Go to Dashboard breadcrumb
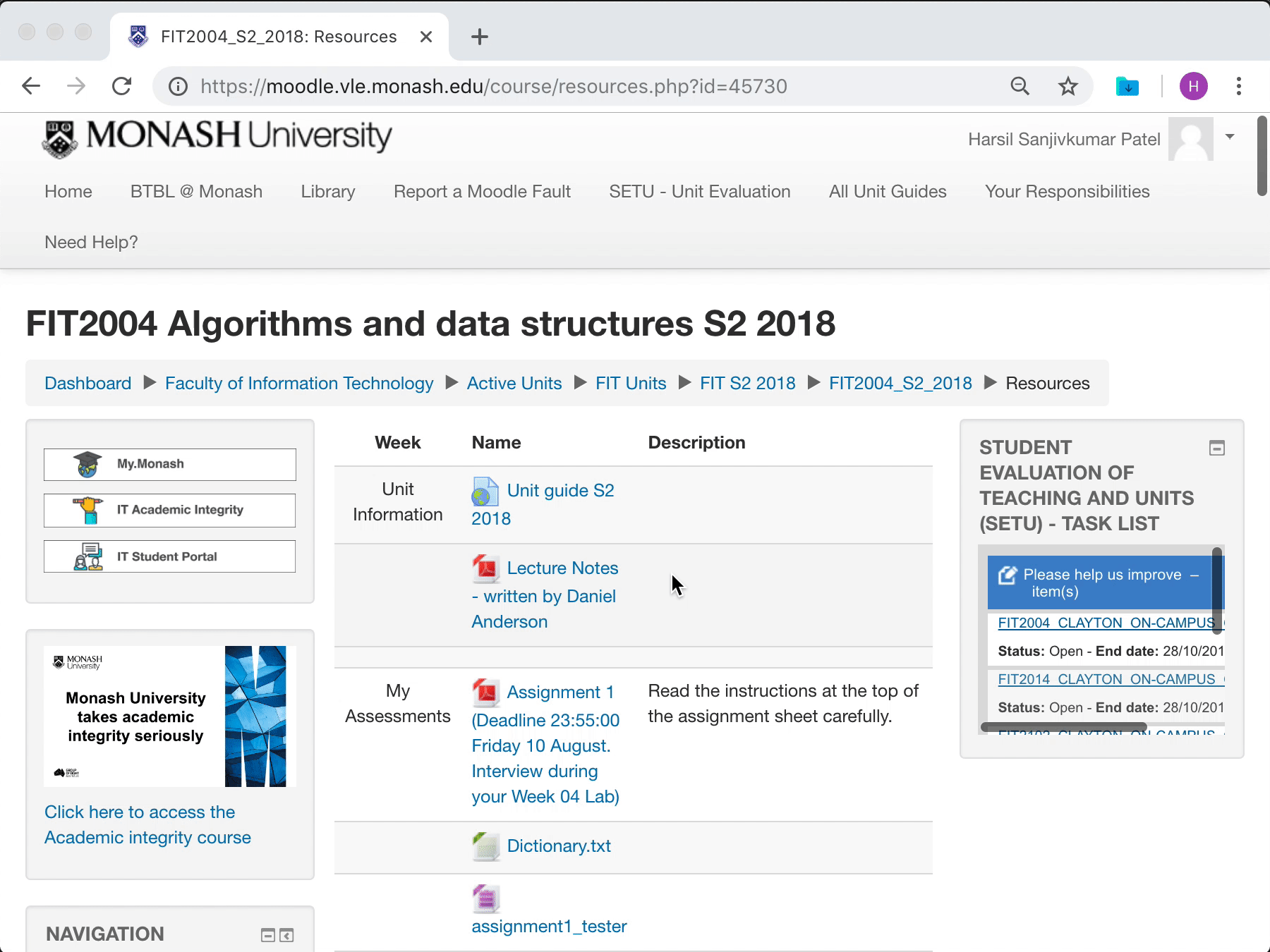This screenshot has height=952, width=1270. pyautogui.click(x=88, y=384)
